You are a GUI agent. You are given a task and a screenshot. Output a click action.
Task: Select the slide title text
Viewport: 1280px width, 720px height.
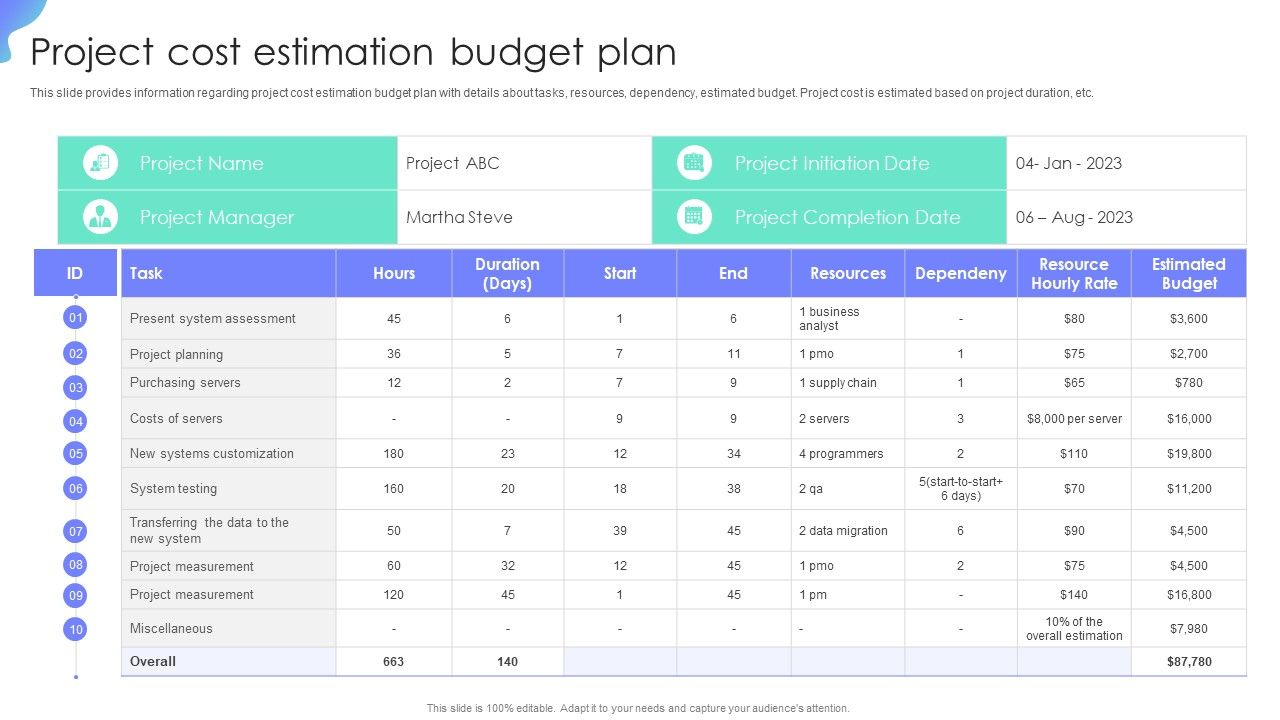pyautogui.click(x=354, y=52)
